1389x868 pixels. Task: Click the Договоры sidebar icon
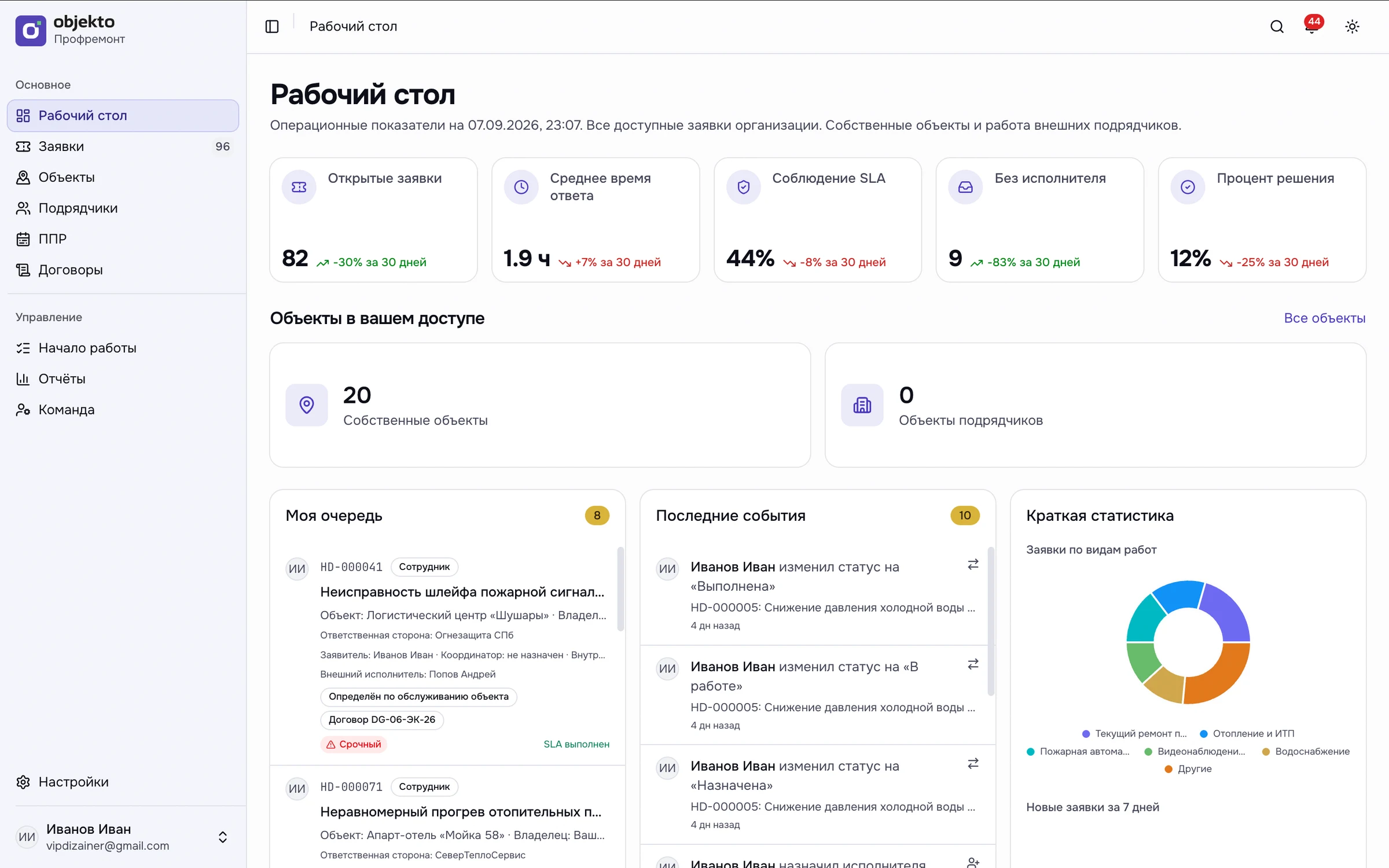[23, 270]
